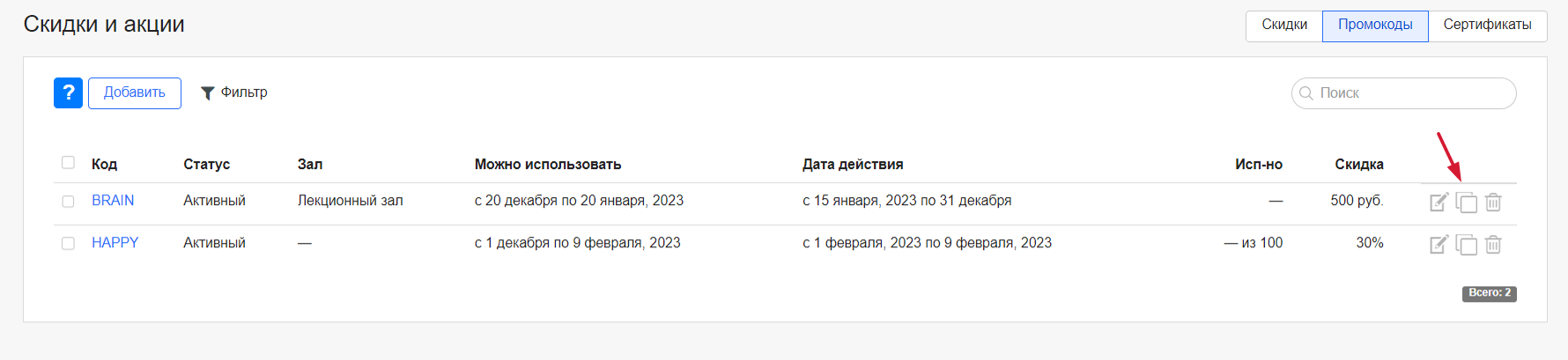Copy the HAPPY promo code row

pos(1466,245)
